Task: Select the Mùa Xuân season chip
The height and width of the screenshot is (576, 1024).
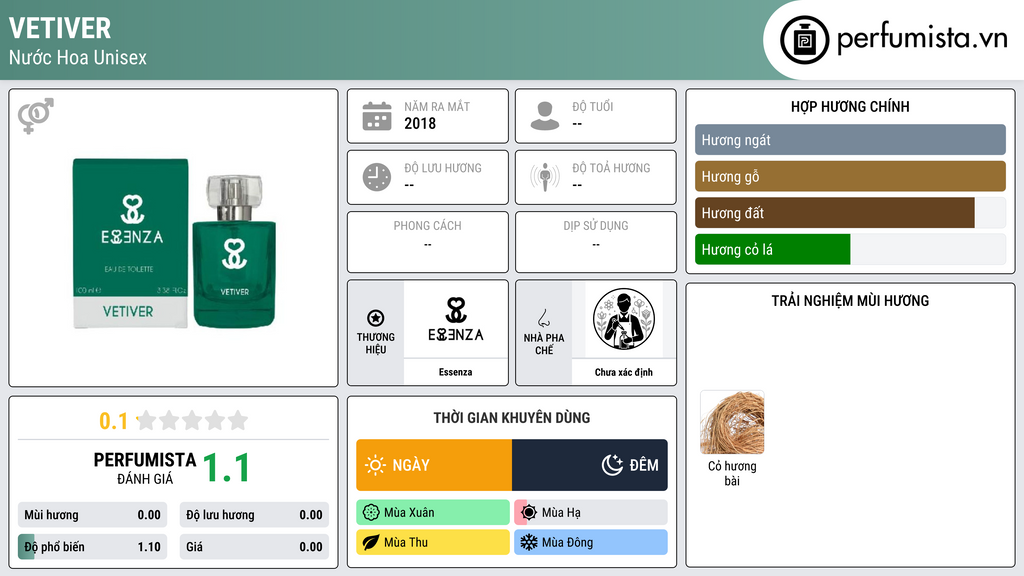Action: (433, 512)
